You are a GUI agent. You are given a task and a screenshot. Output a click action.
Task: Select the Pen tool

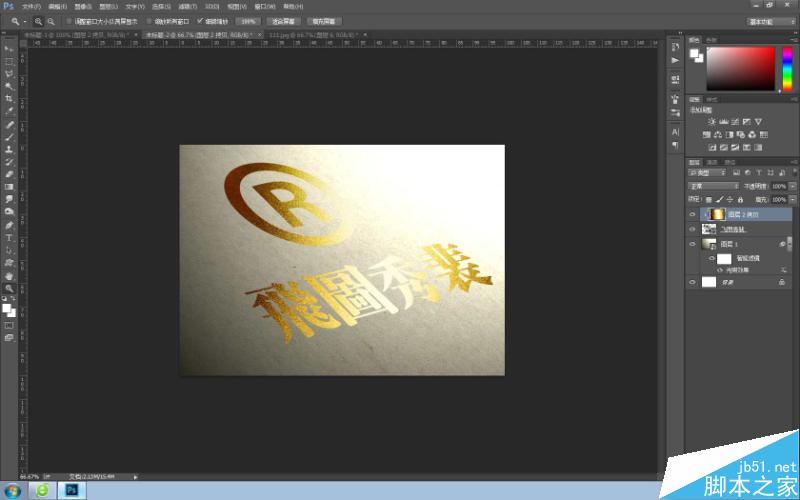(9, 226)
